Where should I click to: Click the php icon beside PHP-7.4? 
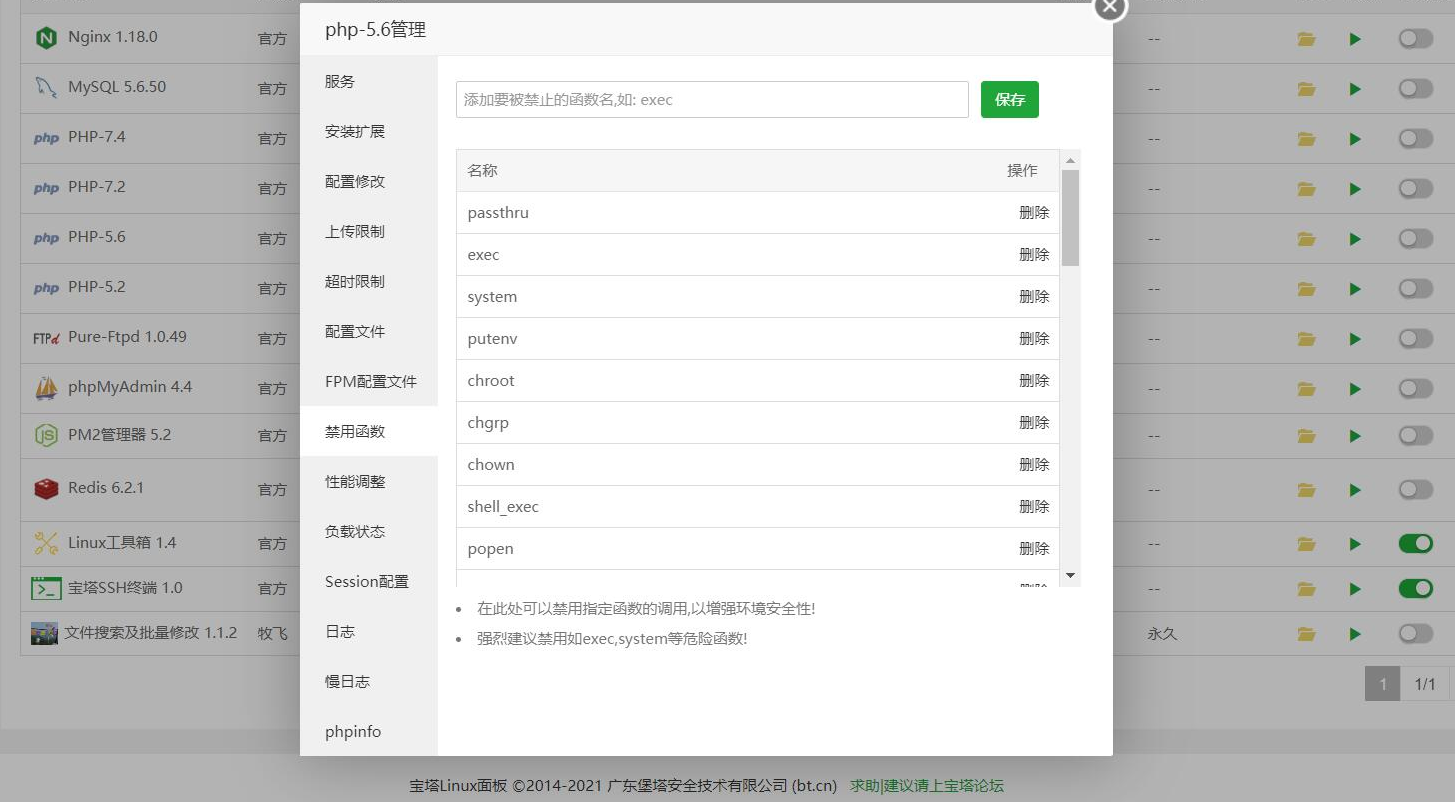tap(46, 138)
